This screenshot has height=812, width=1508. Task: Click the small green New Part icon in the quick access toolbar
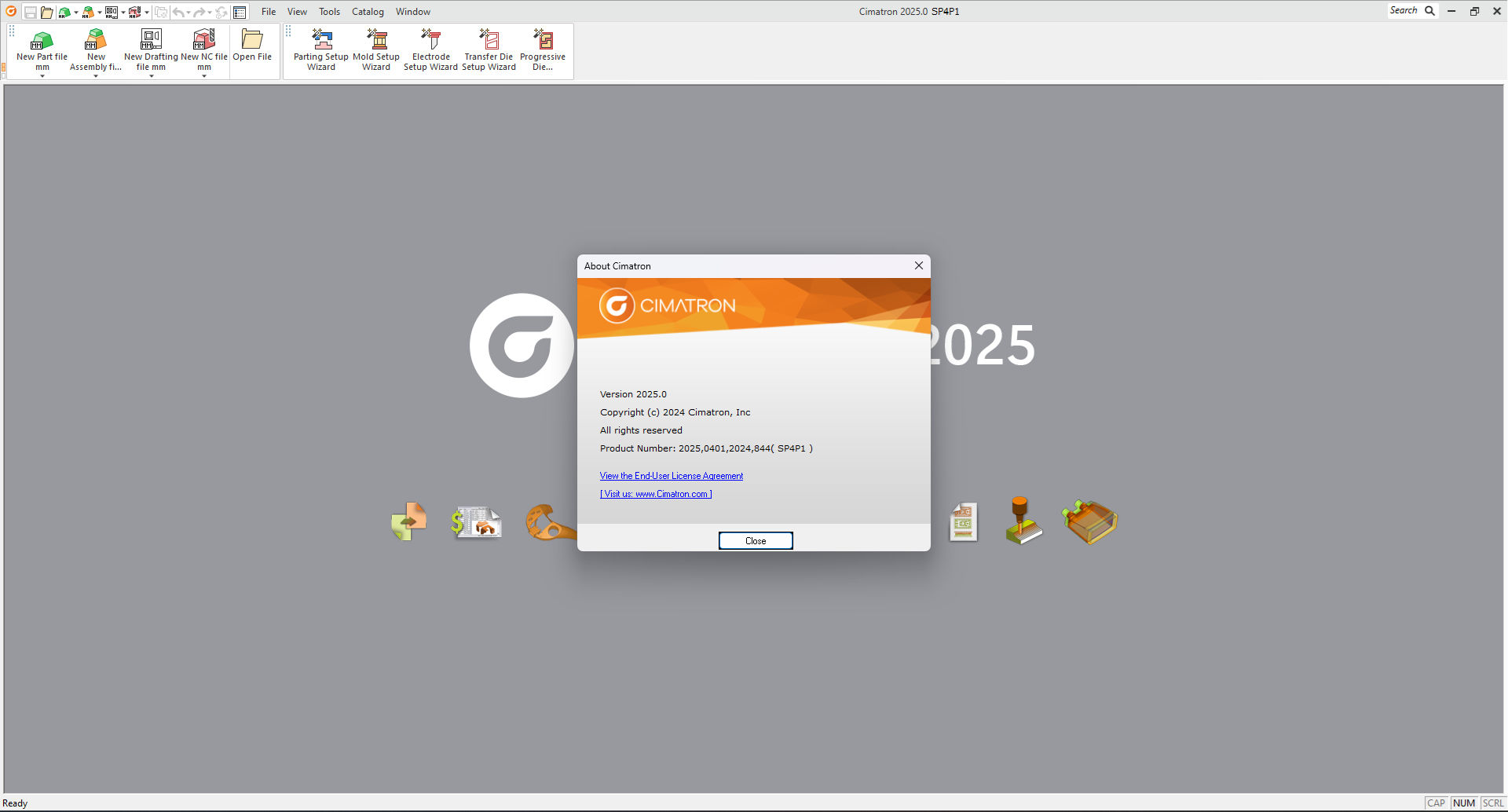(x=64, y=12)
